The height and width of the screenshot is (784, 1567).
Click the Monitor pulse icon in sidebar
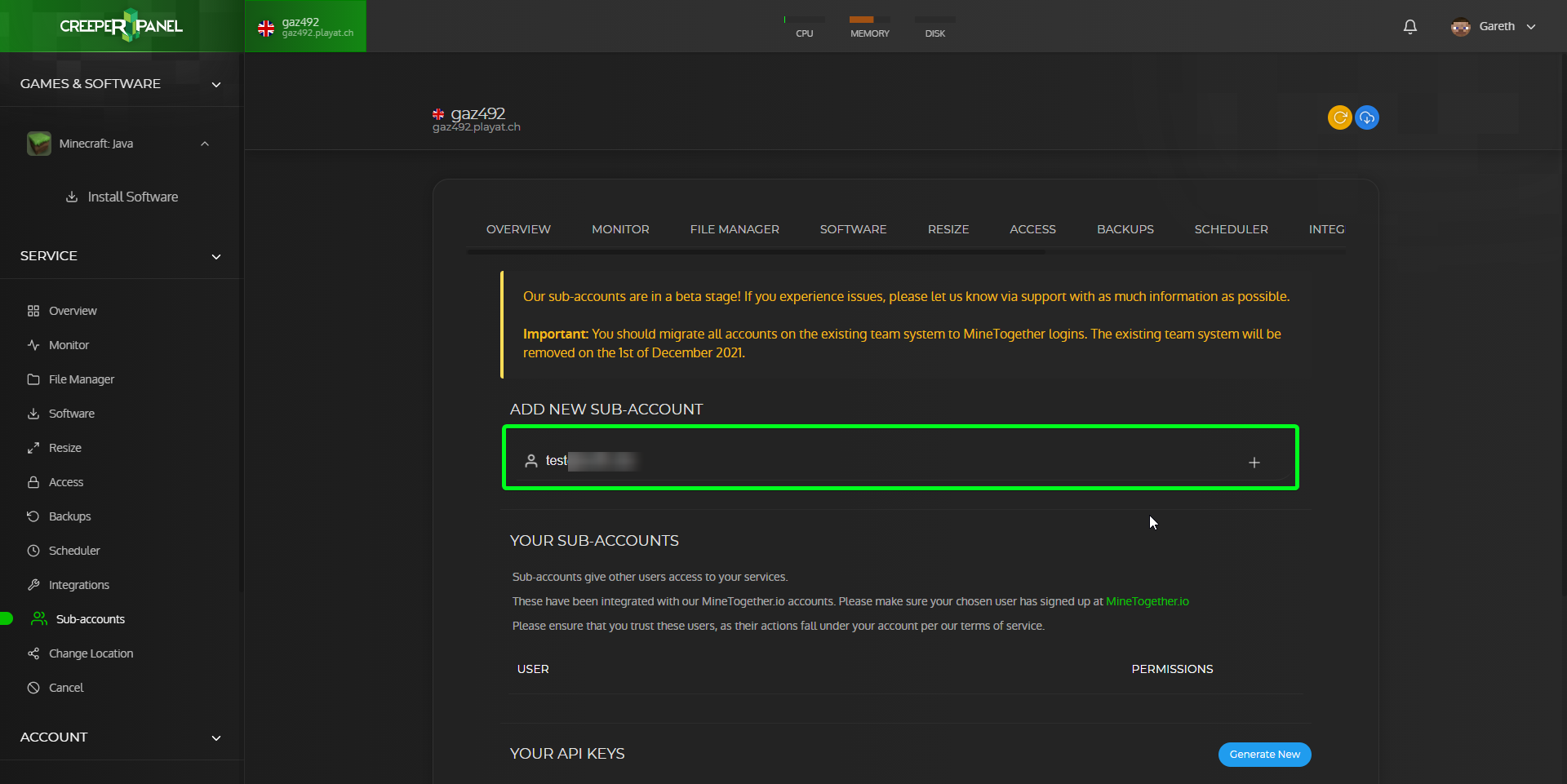click(33, 345)
